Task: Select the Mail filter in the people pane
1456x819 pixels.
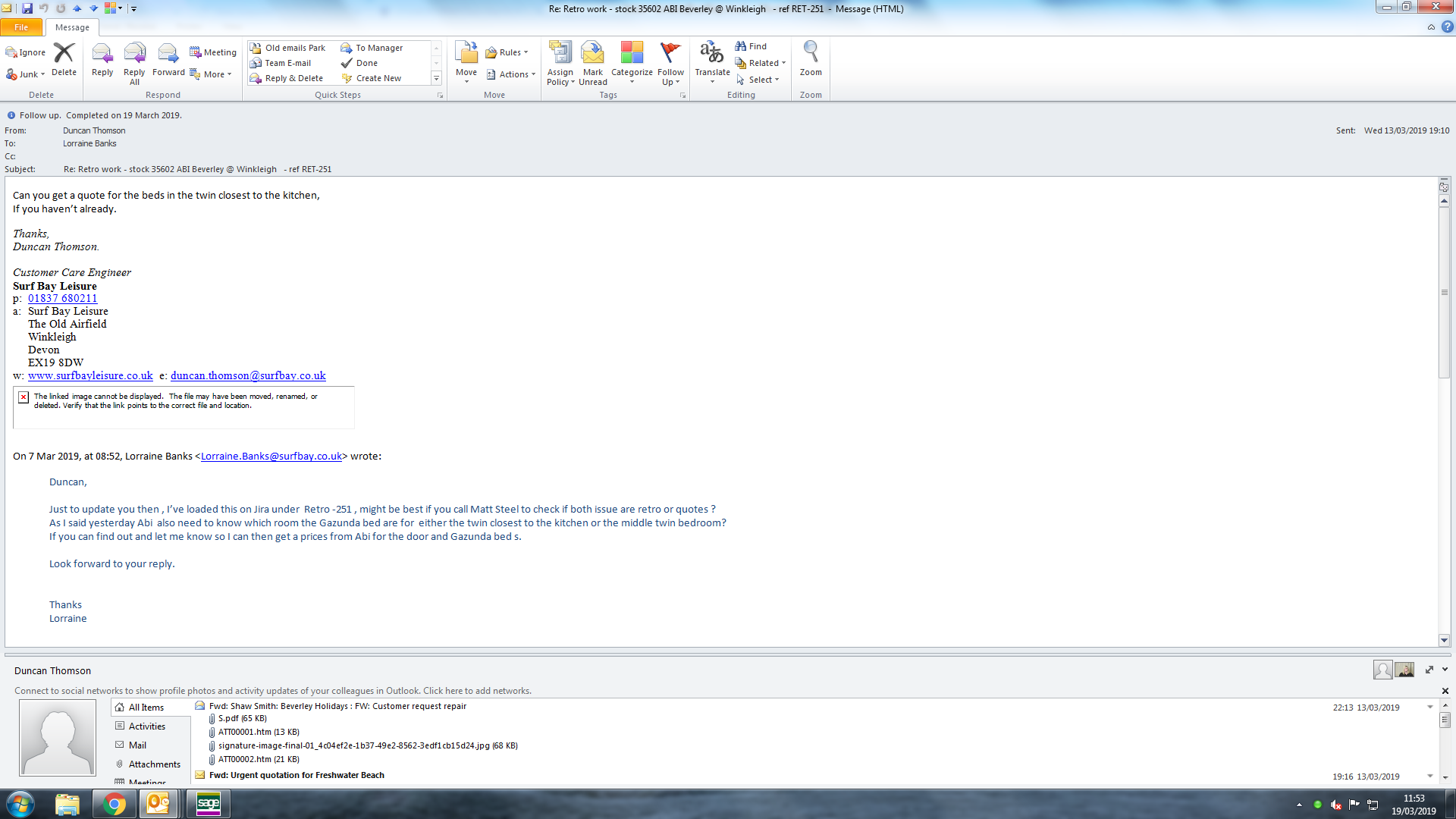Action: tap(137, 745)
